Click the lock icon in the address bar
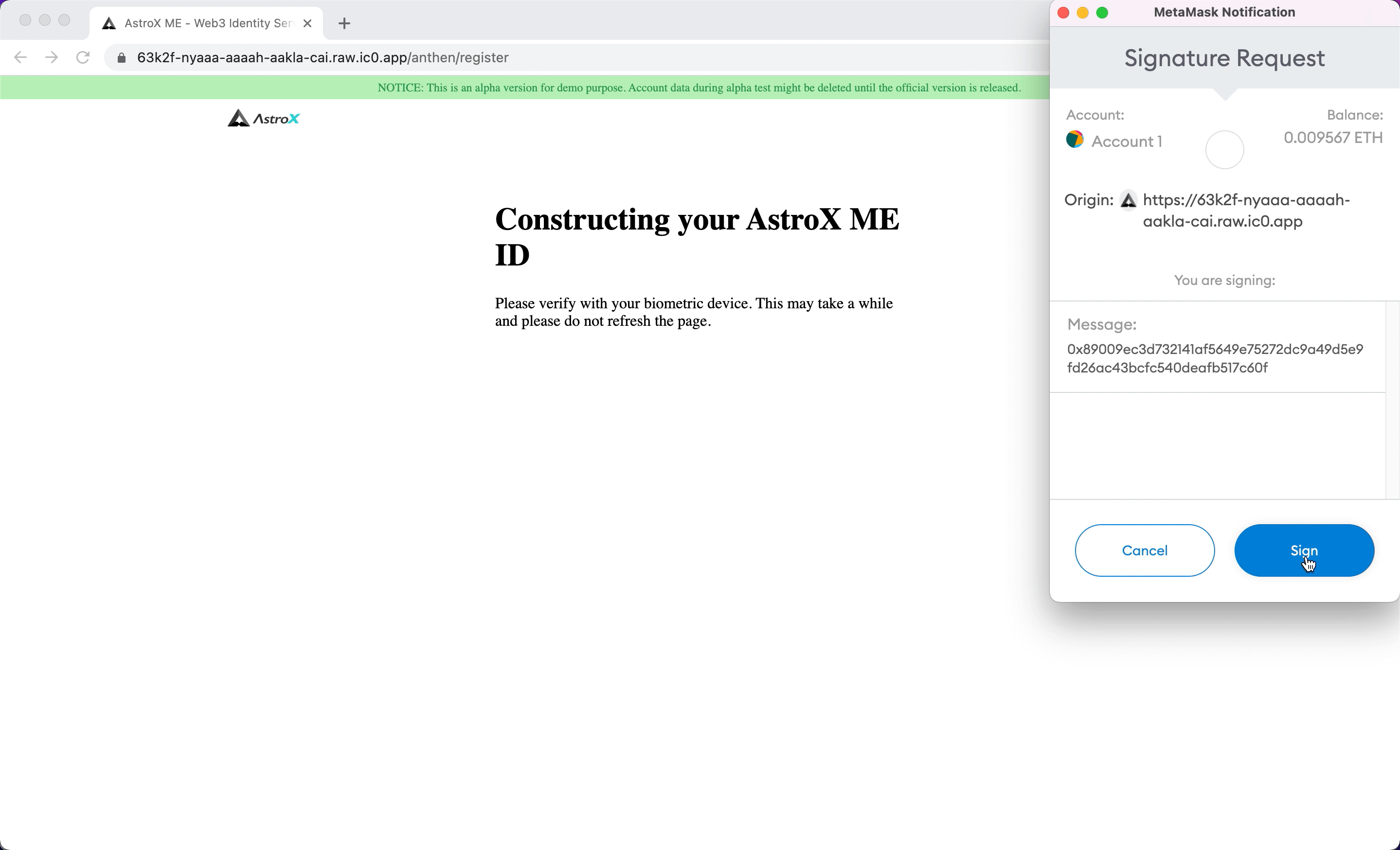1400x850 pixels. coord(122,57)
